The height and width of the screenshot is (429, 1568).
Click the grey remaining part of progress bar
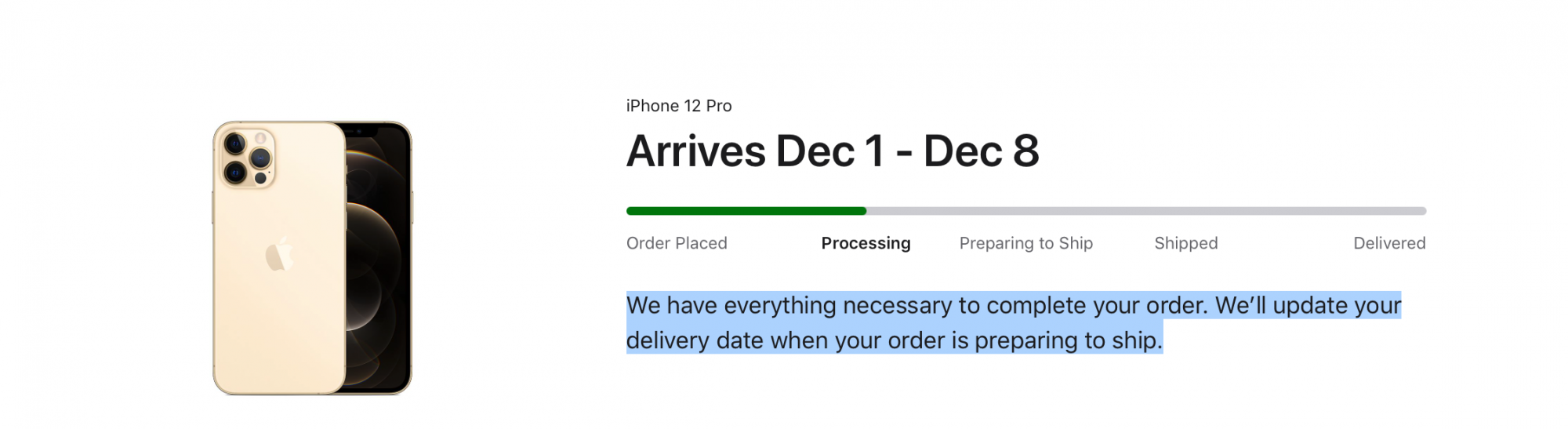(1145, 211)
